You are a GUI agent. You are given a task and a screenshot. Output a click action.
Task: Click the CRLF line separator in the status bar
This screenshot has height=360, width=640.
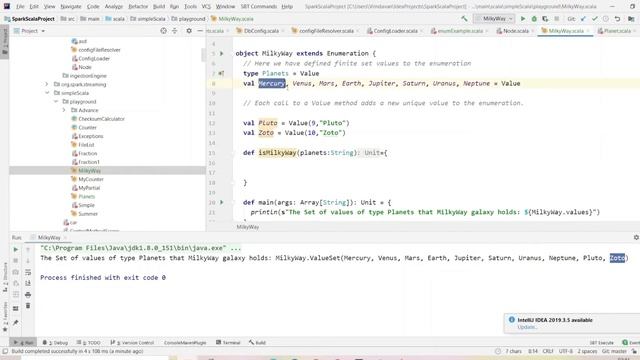pos(548,351)
